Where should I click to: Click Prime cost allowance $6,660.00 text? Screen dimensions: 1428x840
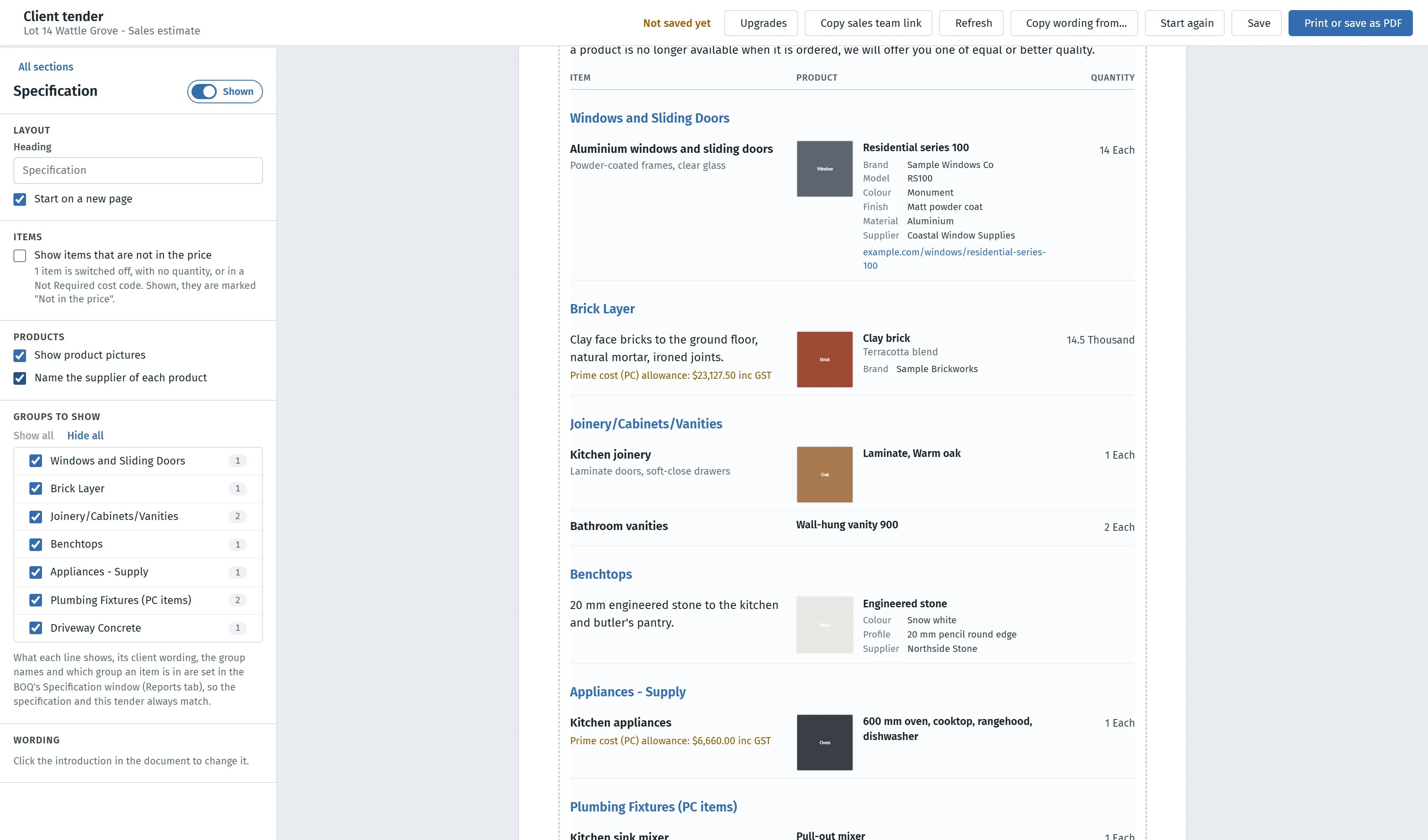pyautogui.click(x=670, y=741)
